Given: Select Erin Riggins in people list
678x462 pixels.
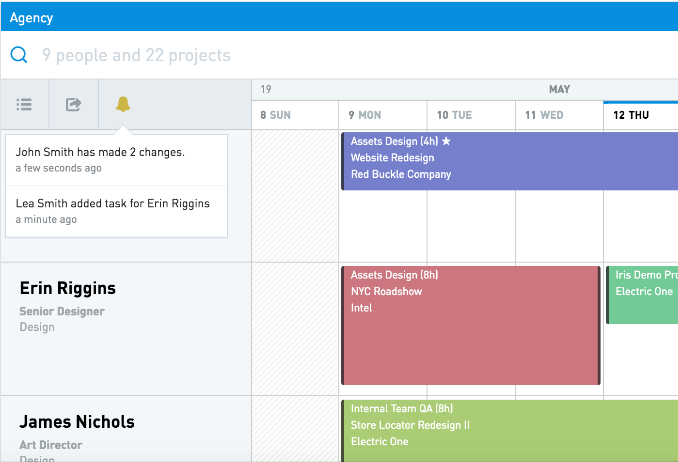Looking at the screenshot, I should [x=67, y=288].
